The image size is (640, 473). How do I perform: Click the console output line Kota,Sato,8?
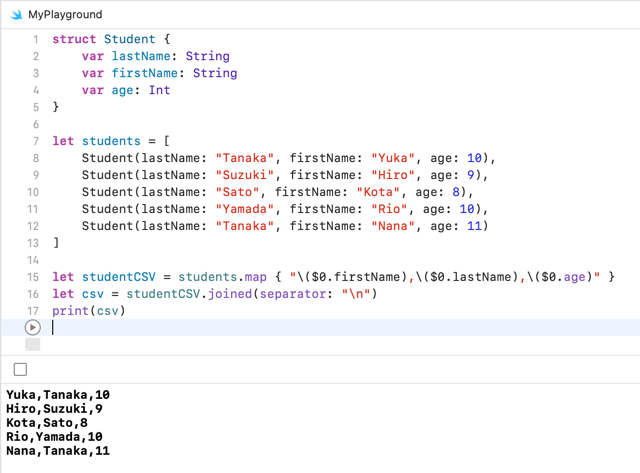point(47,423)
